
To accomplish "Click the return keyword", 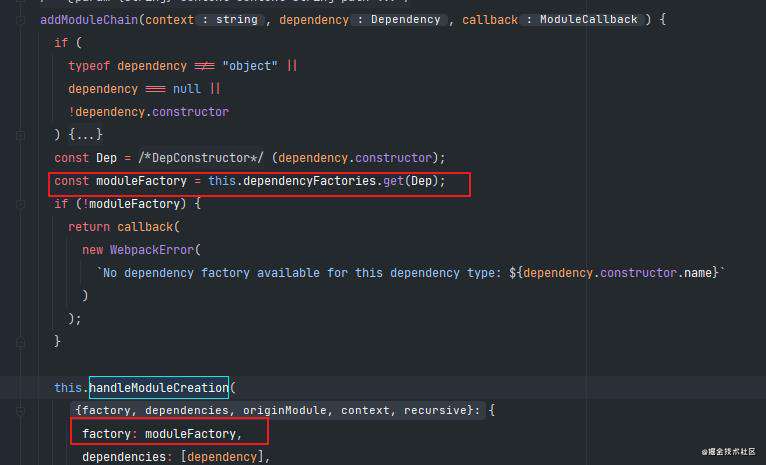I will [x=89, y=227].
